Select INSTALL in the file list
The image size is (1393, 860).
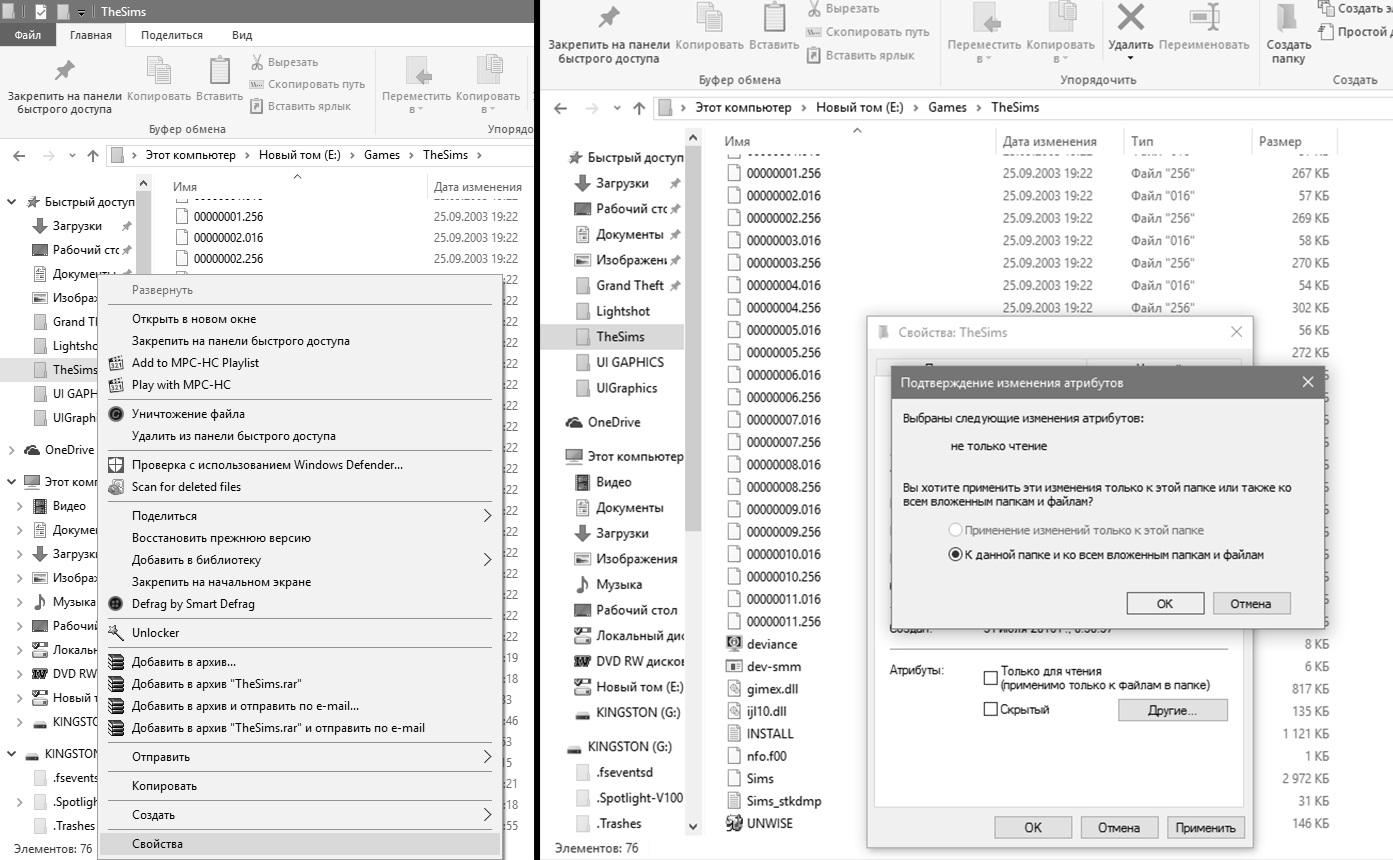pos(770,734)
